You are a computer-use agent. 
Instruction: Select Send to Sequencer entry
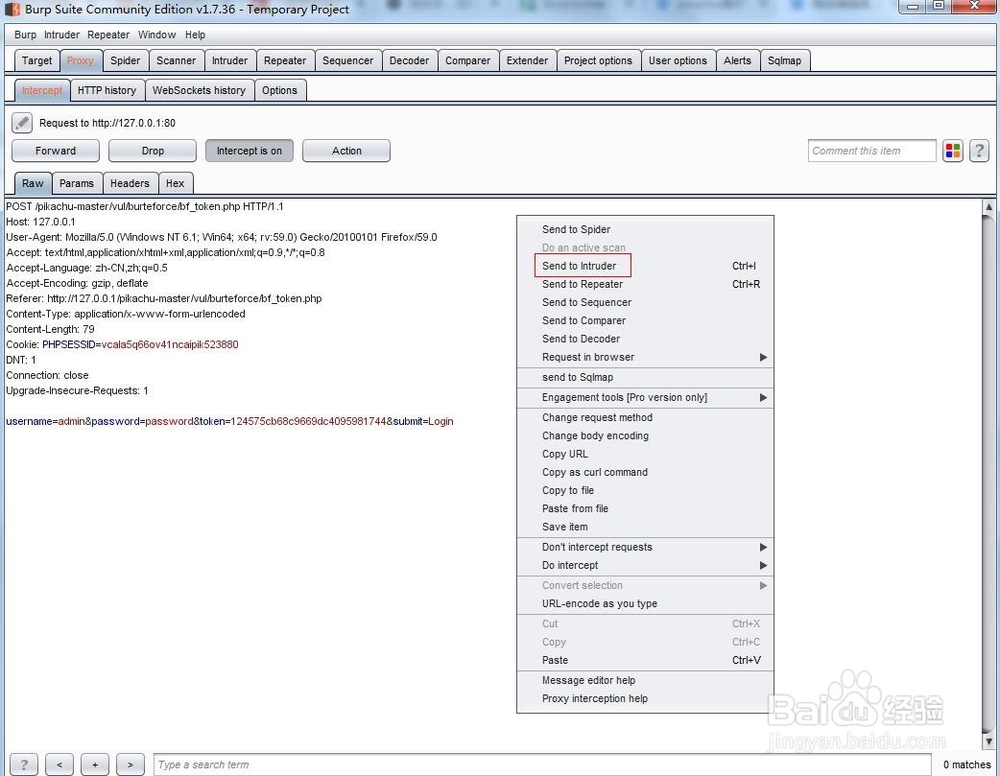pyautogui.click(x=645, y=302)
